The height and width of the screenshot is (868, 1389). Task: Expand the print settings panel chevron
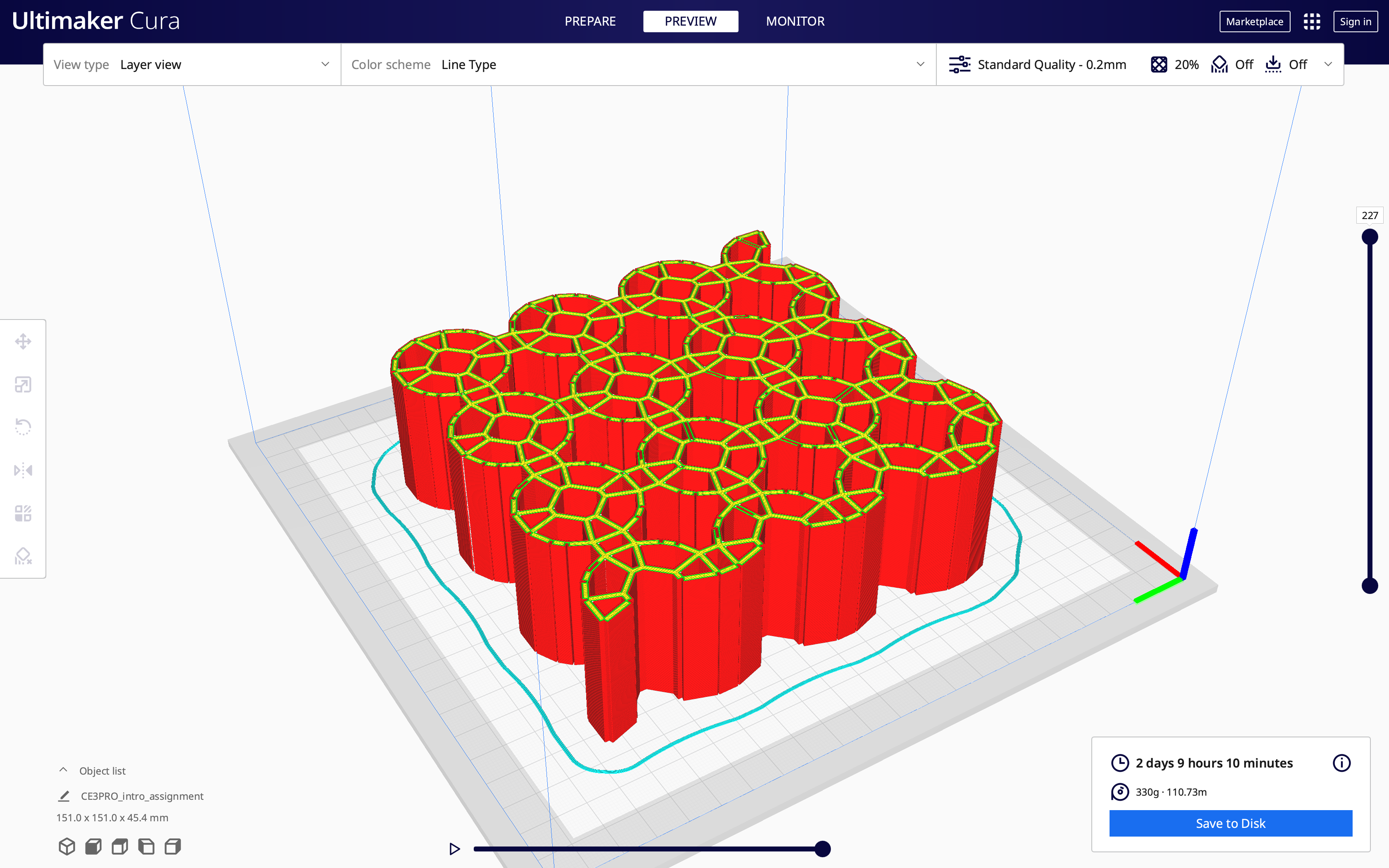(x=1328, y=64)
